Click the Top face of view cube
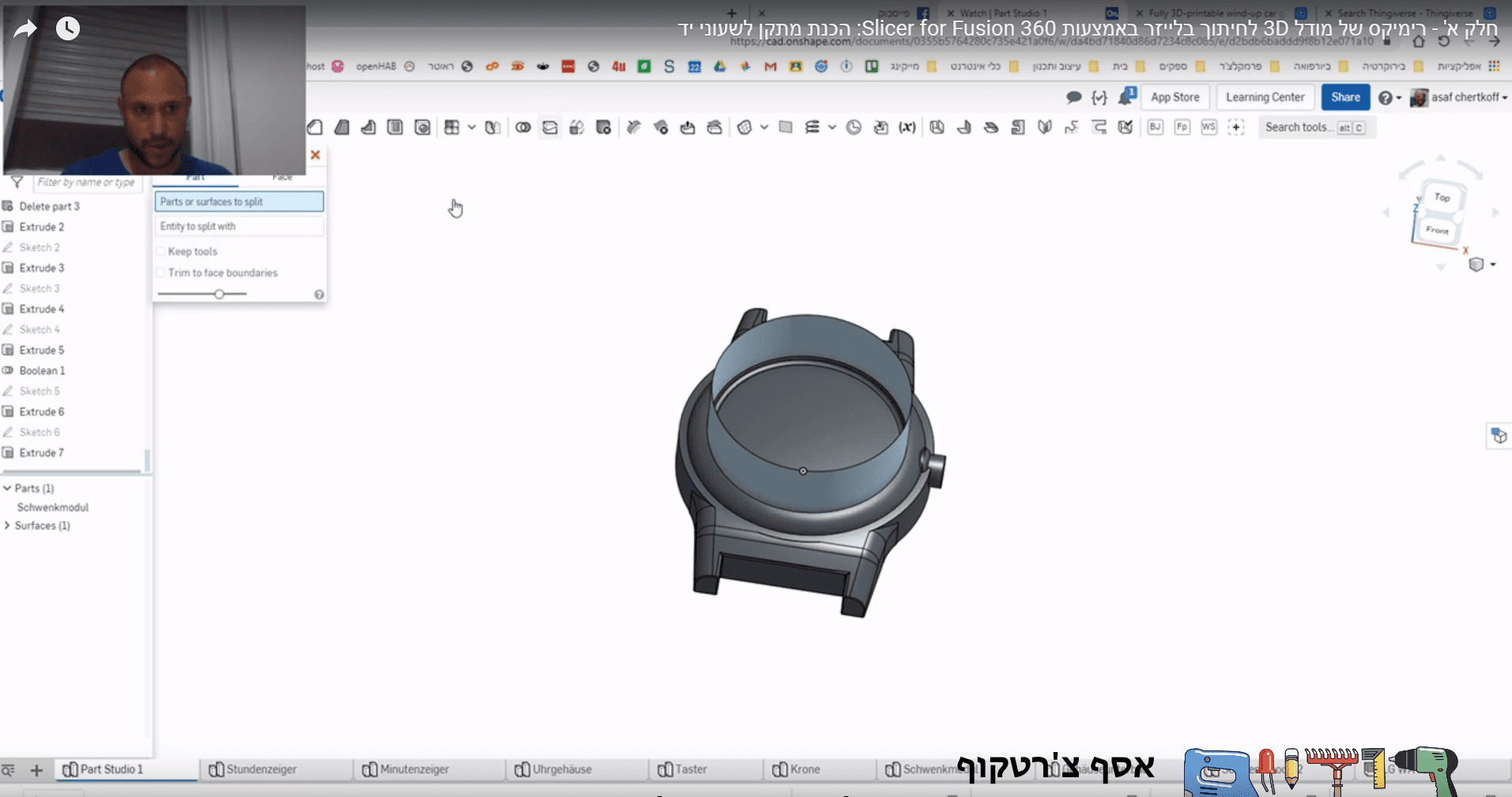The image size is (1512, 797). pyautogui.click(x=1442, y=197)
